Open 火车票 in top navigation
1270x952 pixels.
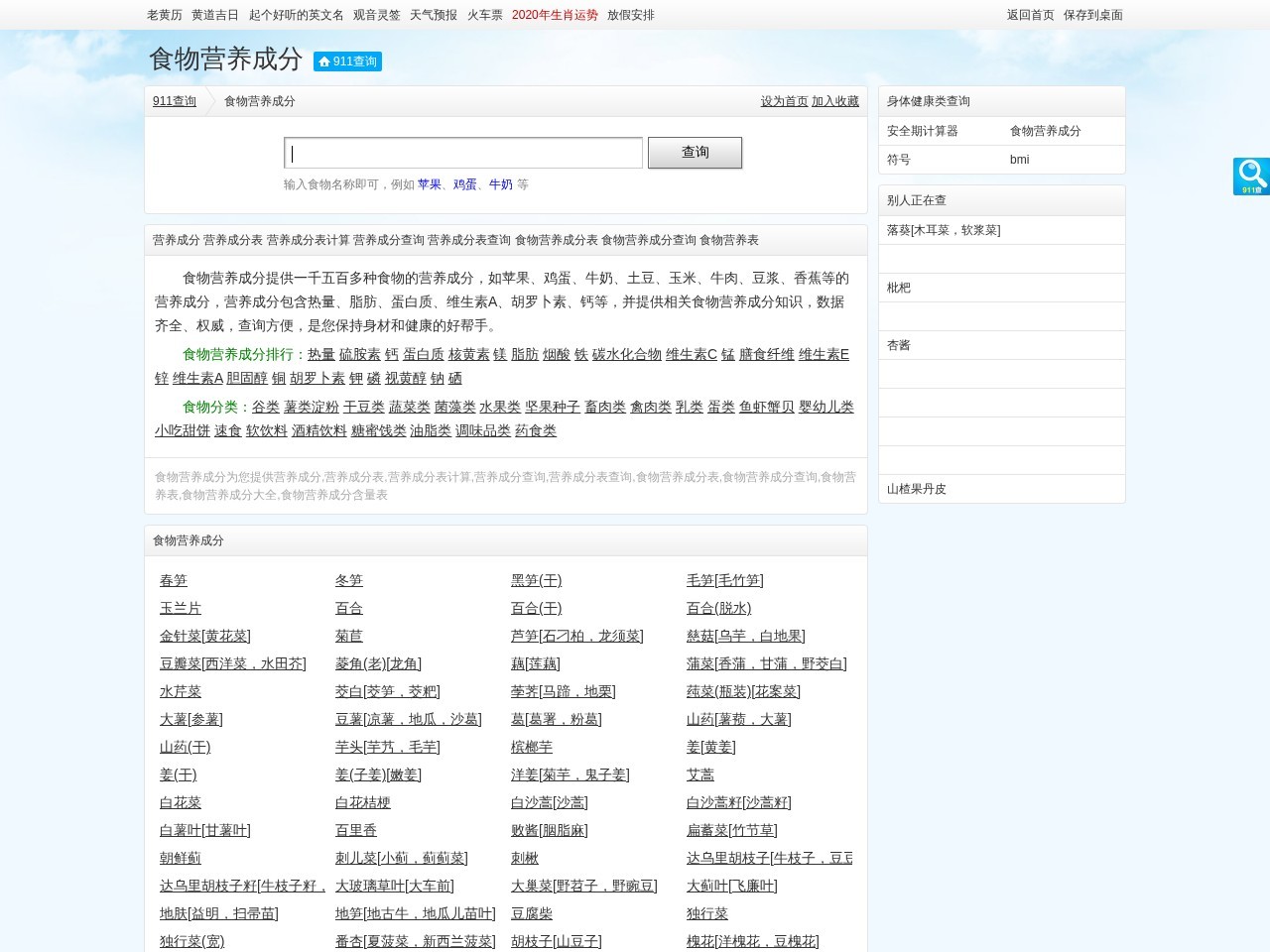(x=485, y=15)
